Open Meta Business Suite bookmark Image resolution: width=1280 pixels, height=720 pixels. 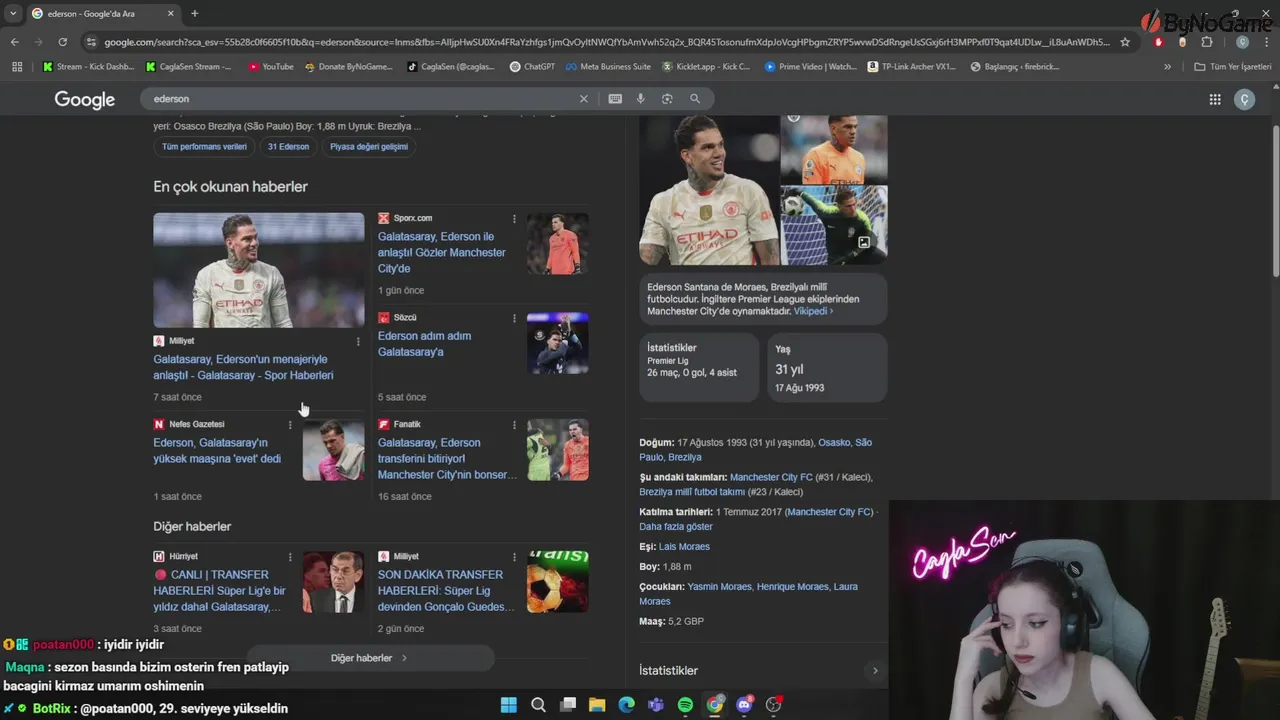608,67
